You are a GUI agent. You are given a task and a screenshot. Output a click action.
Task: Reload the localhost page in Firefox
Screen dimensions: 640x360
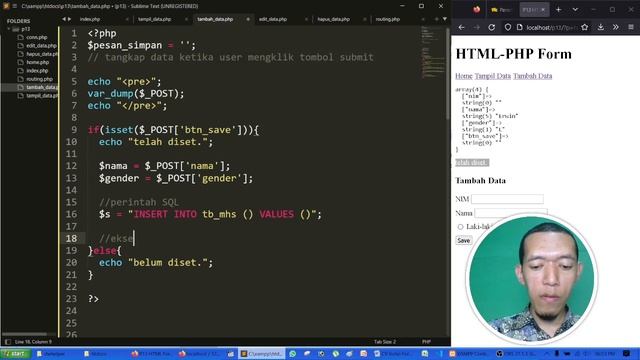coord(491,27)
